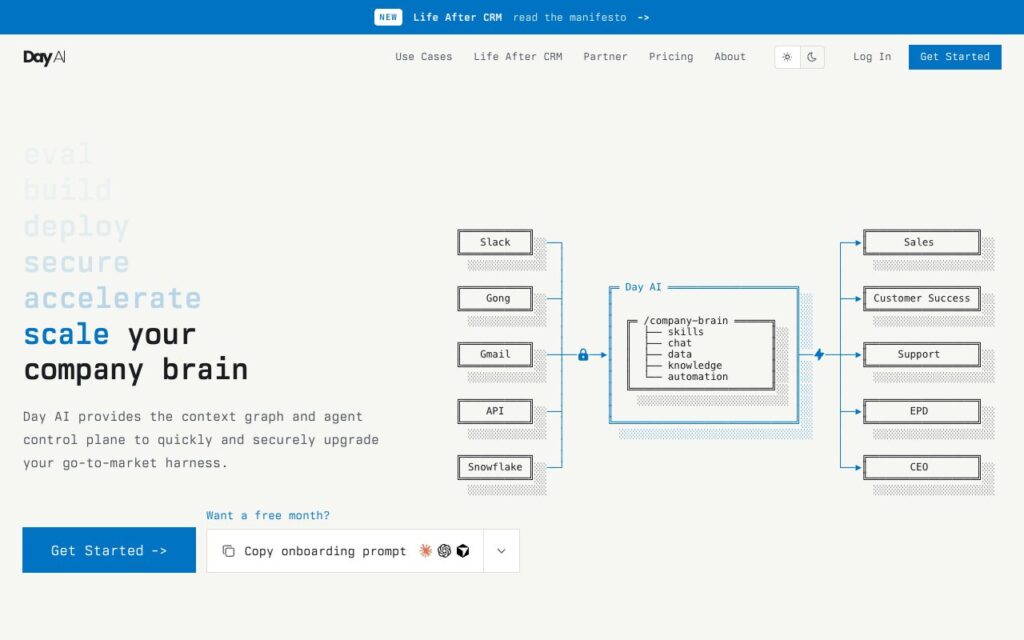Image resolution: width=1024 pixels, height=640 pixels.
Task: Click '/company-brain' folder label
Action: point(686,321)
